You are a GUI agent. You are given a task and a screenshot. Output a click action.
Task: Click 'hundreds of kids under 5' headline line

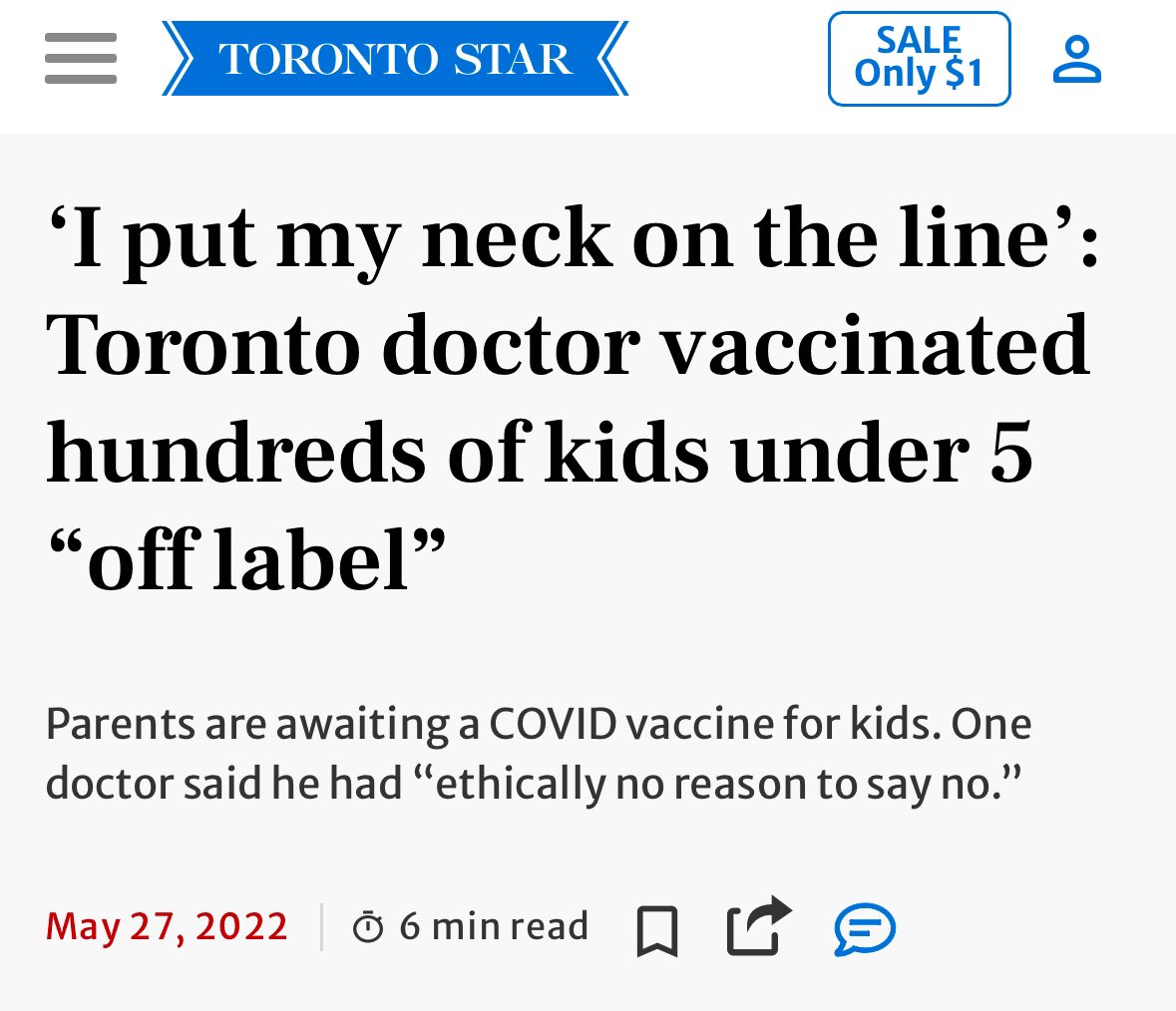[x=539, y=453]
